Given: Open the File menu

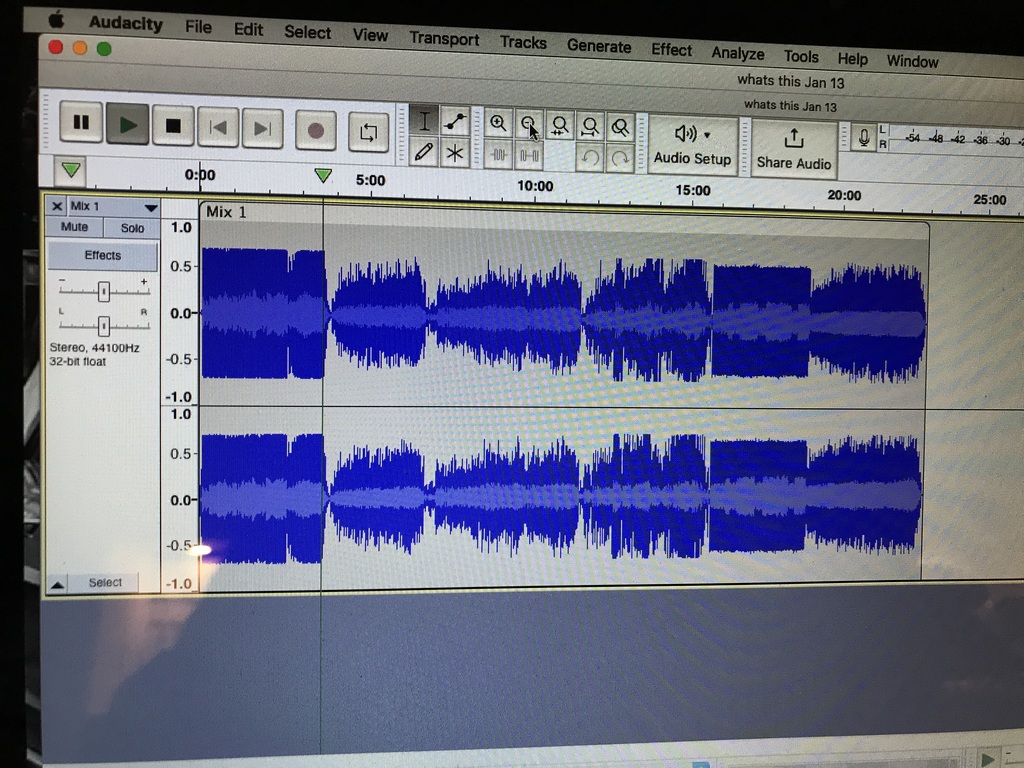Looking at the screenshot, I should pyautogui.click(x=199, y=27).
